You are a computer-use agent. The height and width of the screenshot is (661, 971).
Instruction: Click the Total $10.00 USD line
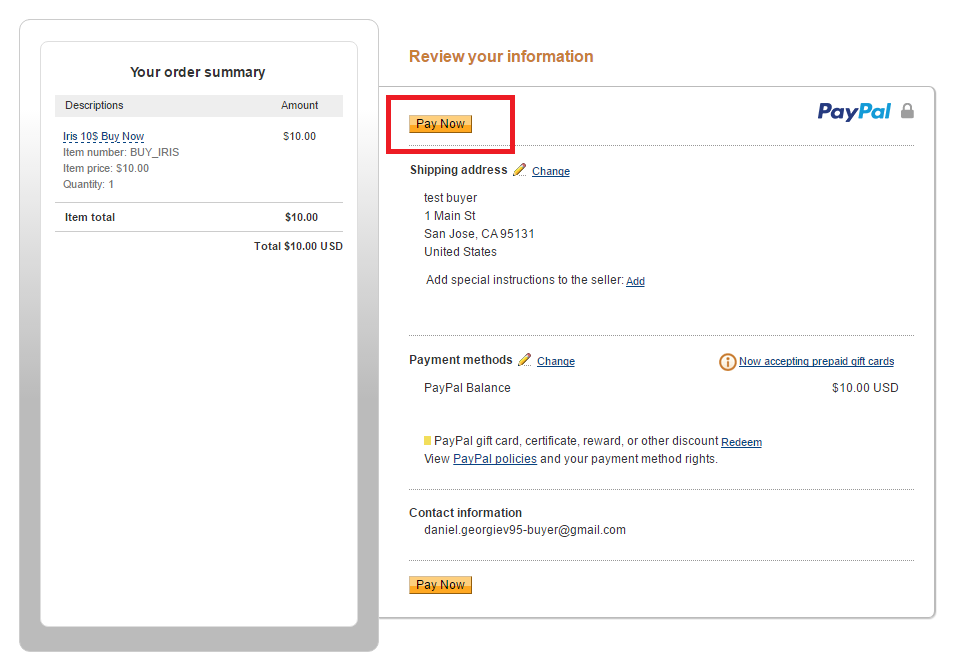(x=298, y=247)
